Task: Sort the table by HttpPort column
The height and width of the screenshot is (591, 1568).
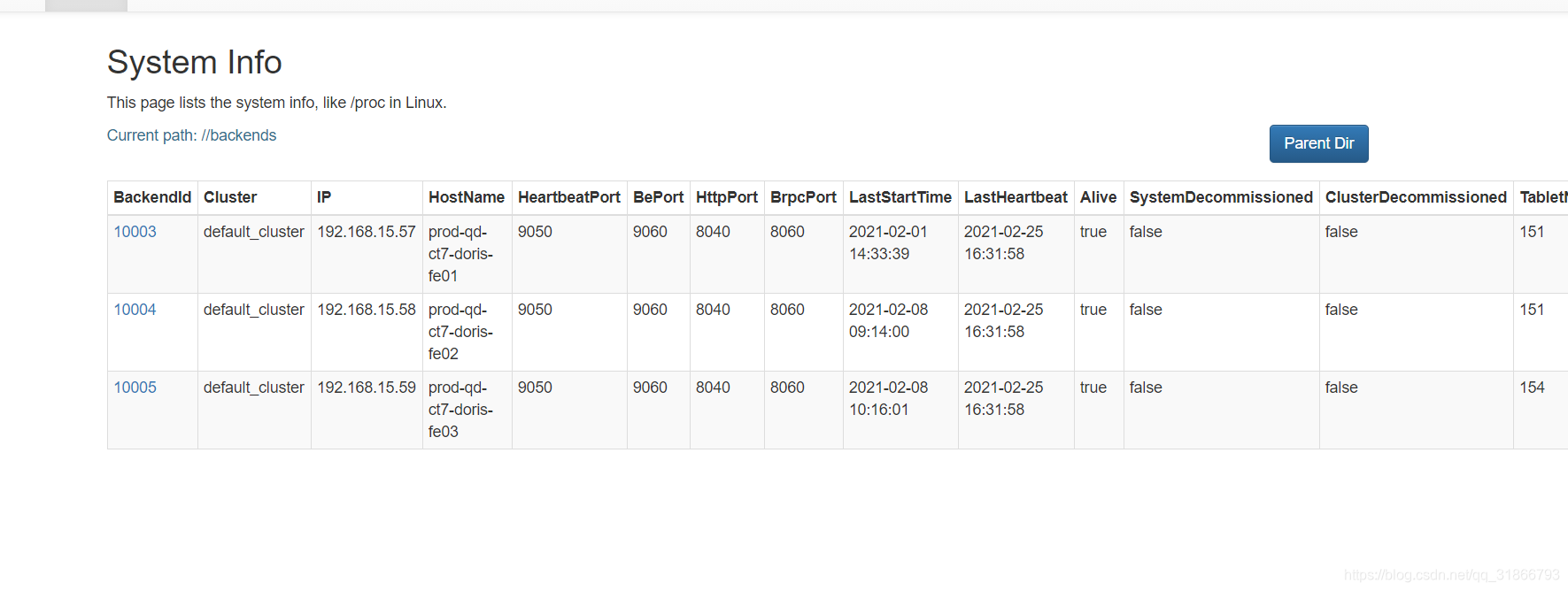Action: [726, 196]
